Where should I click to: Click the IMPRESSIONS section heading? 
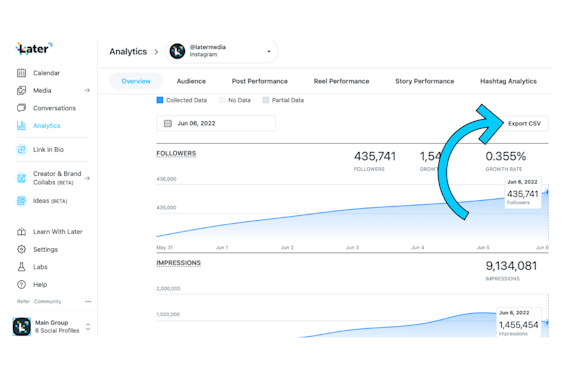coord(178,263)
